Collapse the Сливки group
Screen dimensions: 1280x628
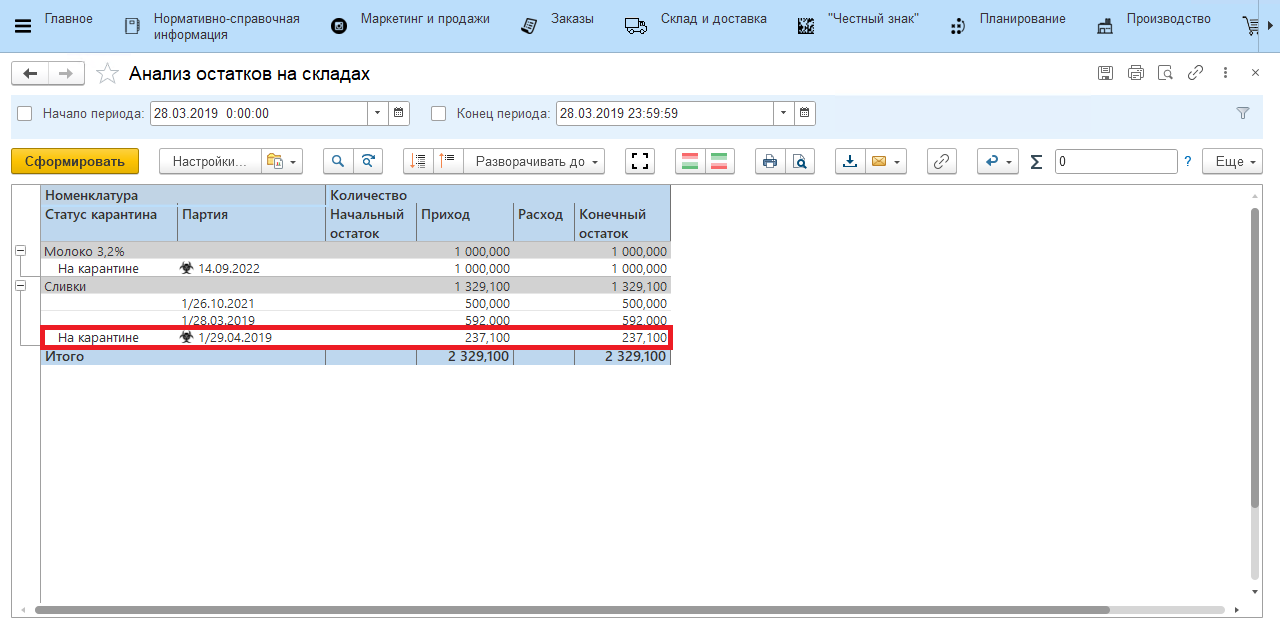pos(20,286)
